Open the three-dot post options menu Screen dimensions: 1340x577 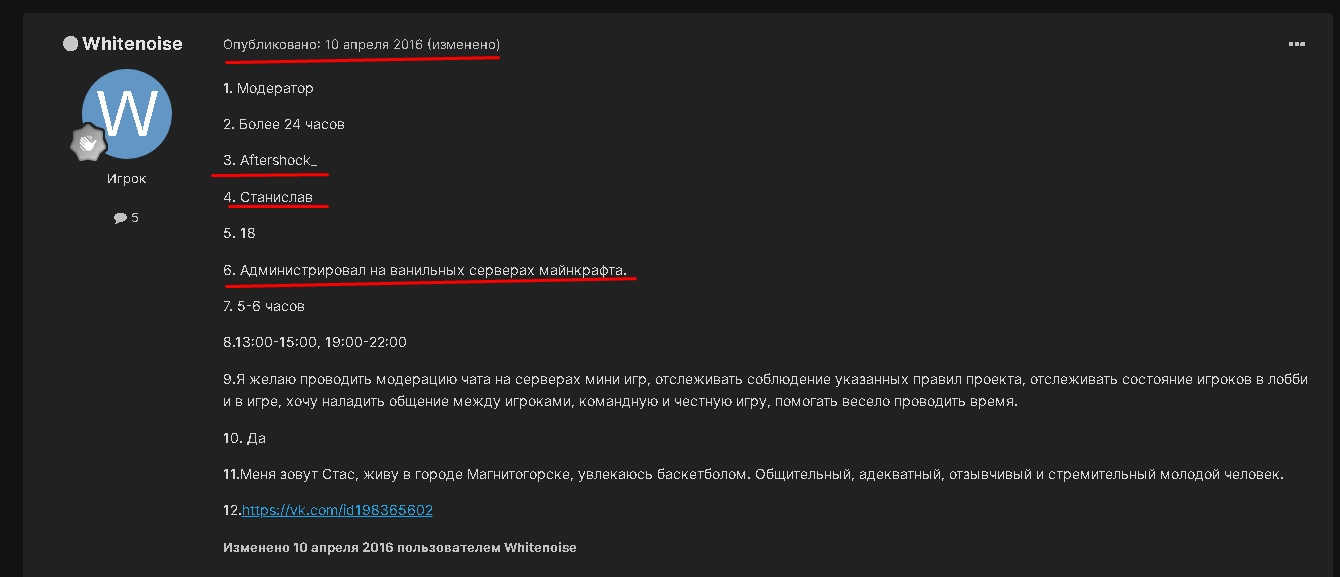pyautogui.click(x=1296, y=44)
